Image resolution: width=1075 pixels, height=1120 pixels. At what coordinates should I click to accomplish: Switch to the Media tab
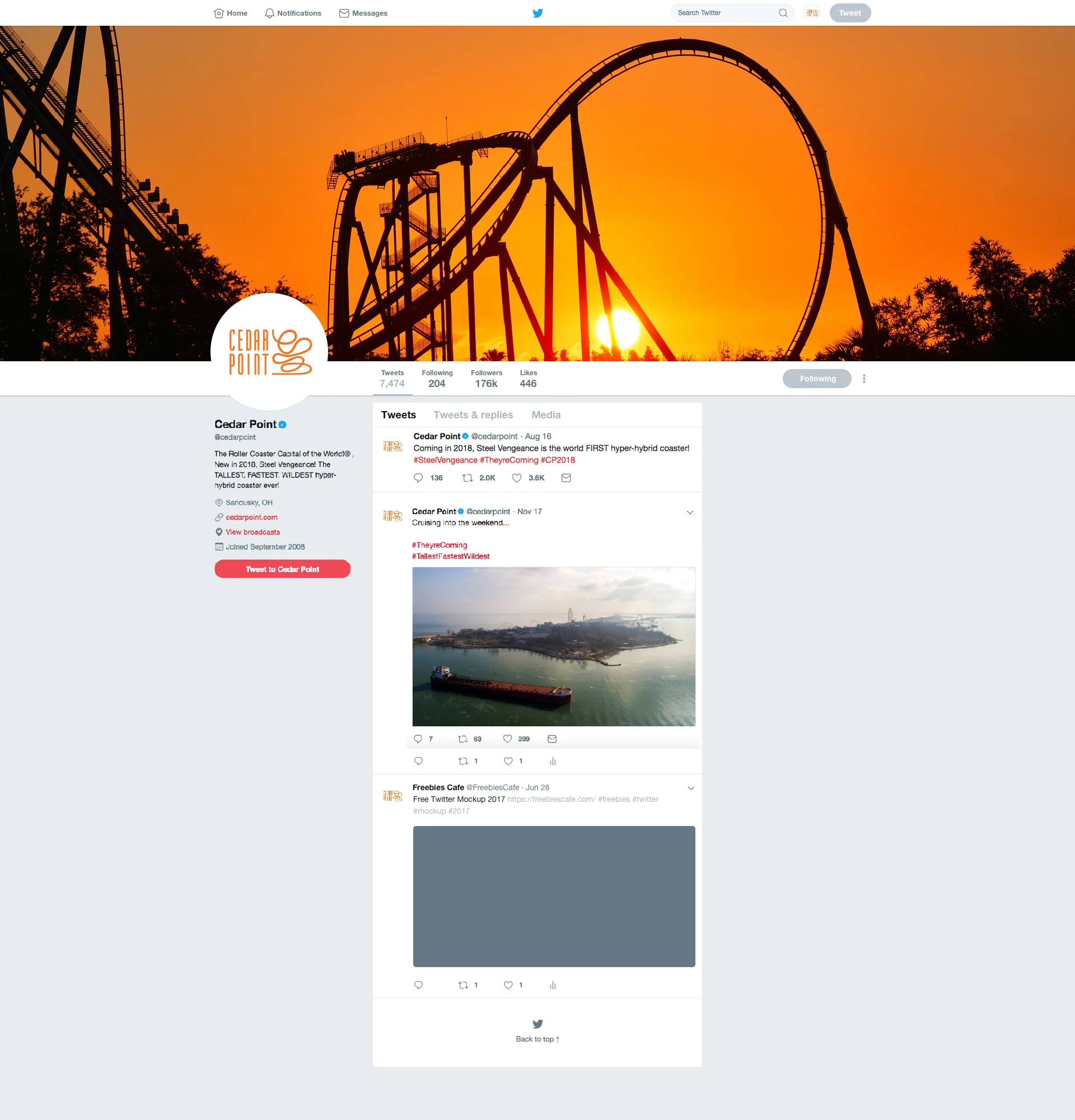coord(545,415)
